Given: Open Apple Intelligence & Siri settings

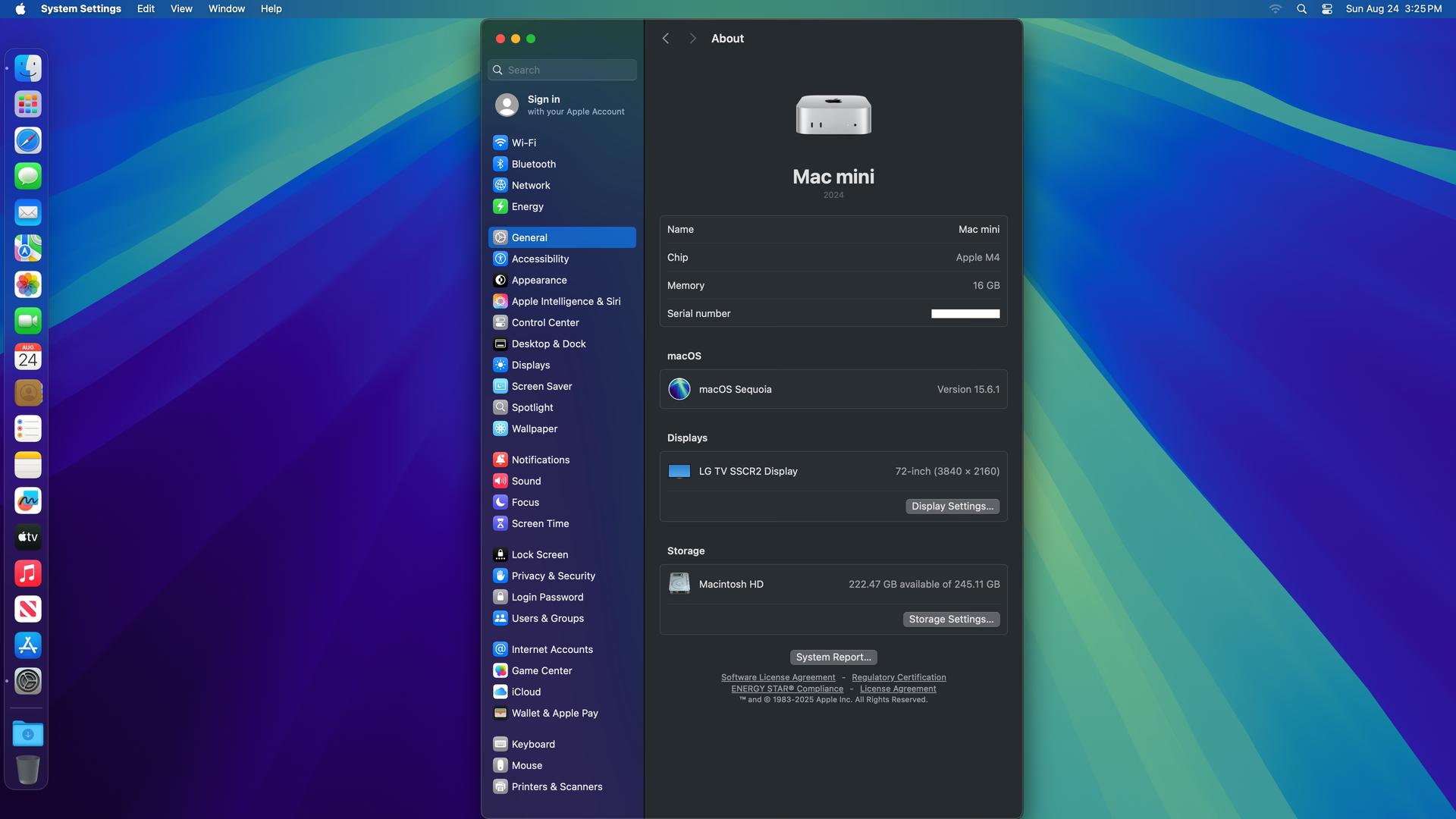Looking at the screenshot, I should 562,301.
